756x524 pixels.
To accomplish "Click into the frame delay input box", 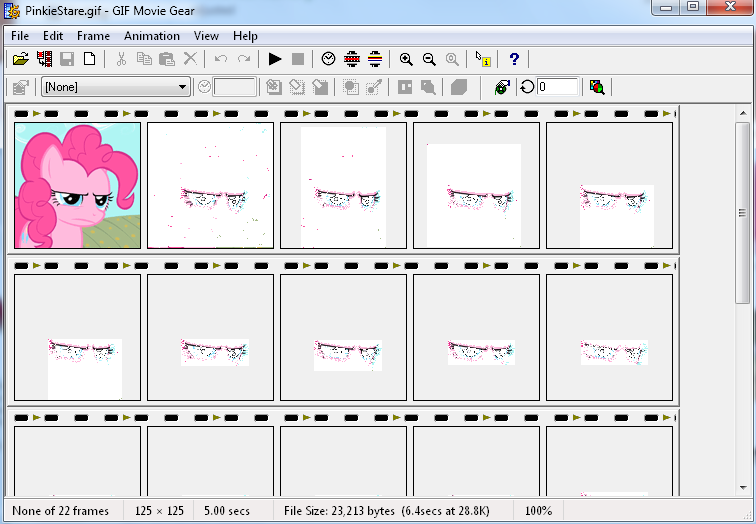I will [234, 87].
